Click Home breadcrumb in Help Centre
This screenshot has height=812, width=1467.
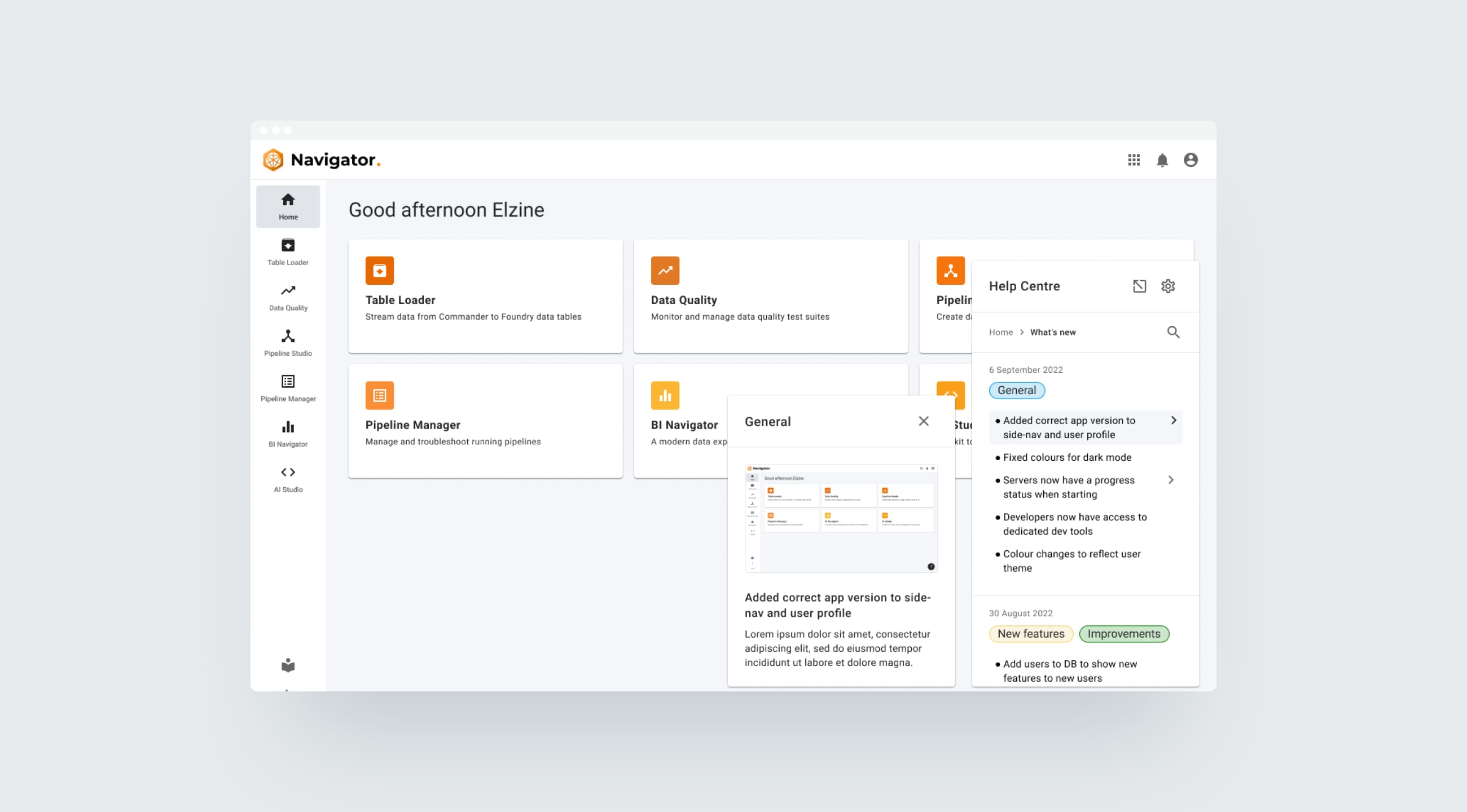[1000, 332]
